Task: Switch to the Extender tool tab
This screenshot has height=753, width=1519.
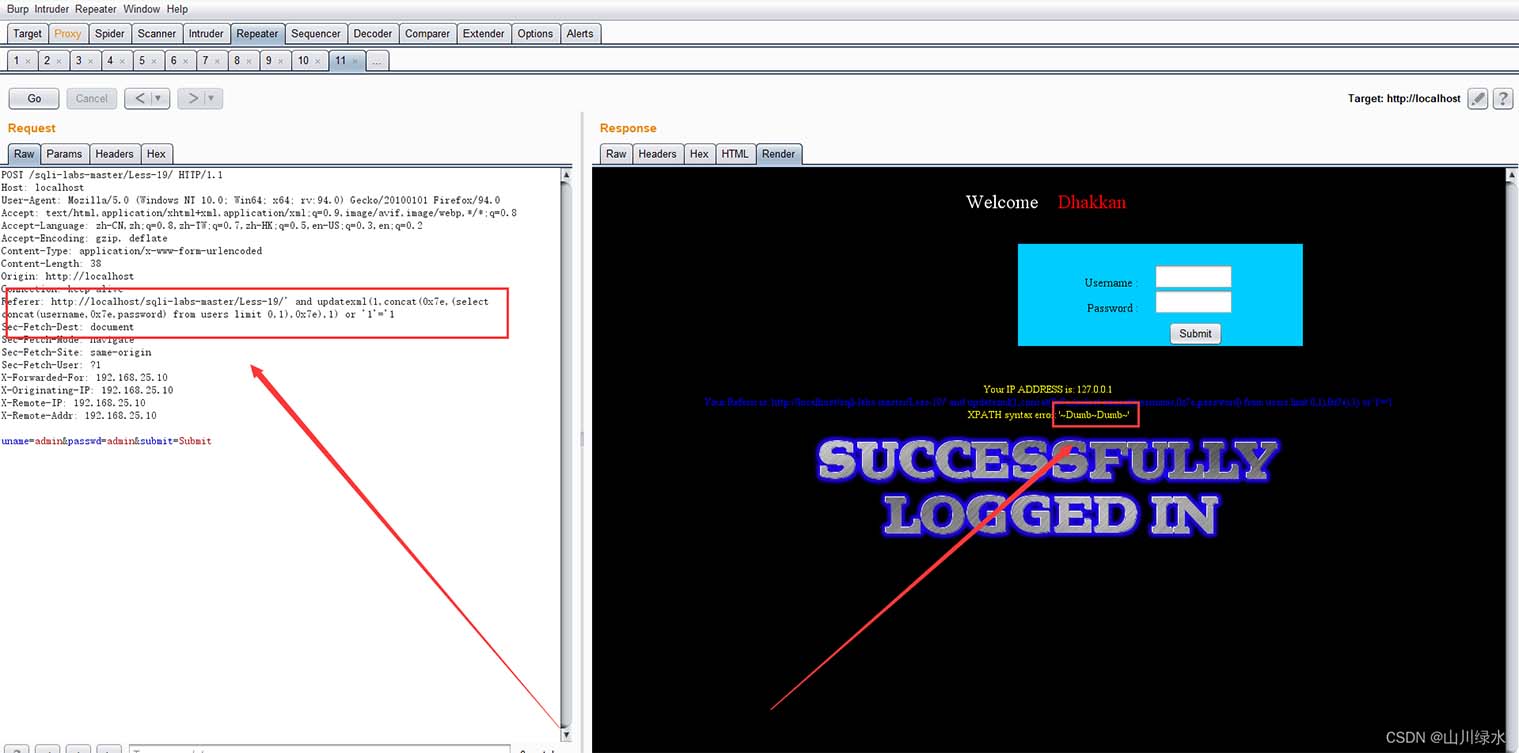Action: (483, 33)
